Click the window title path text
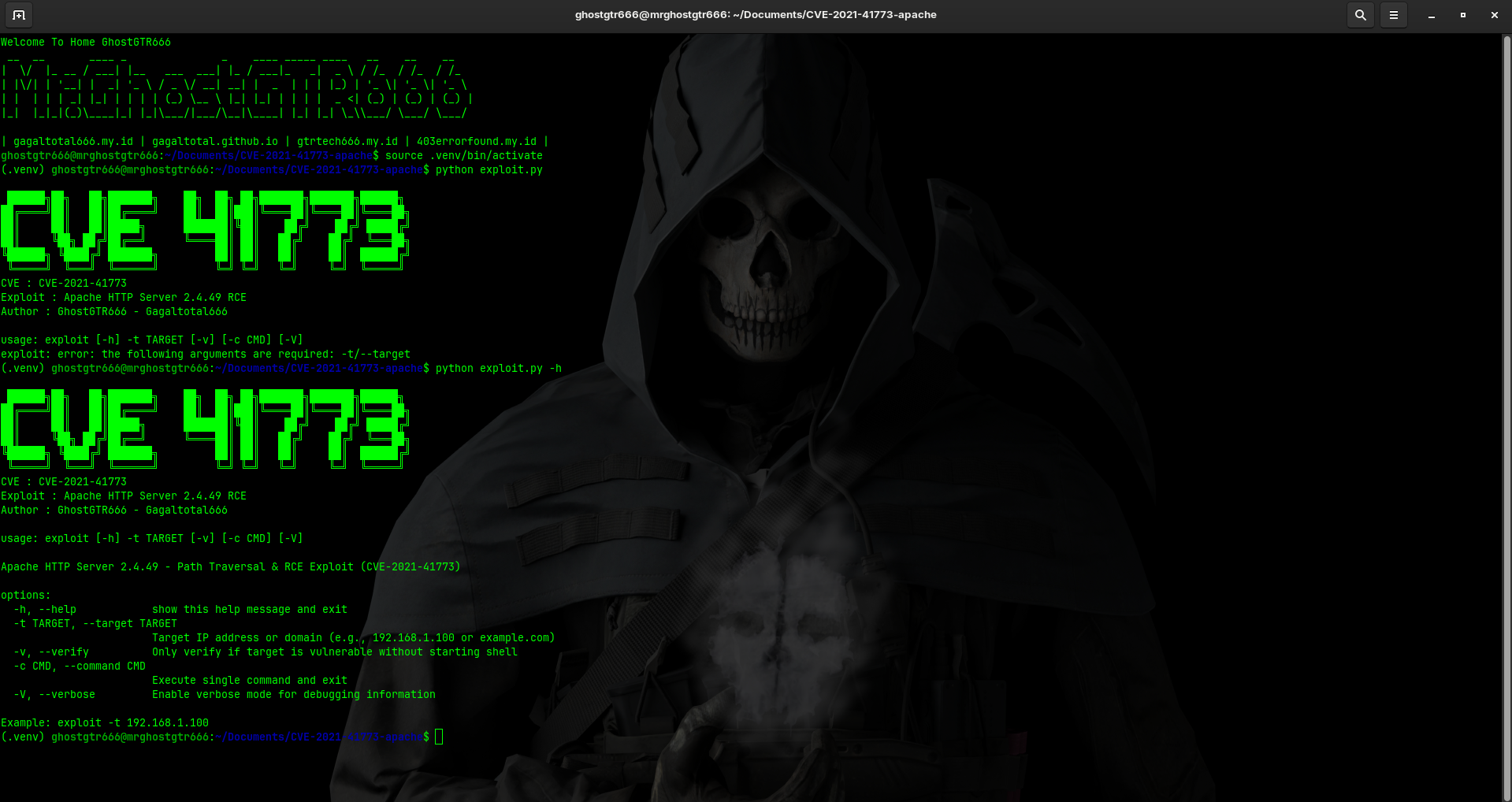The width and height of the screenshot is (1512, 802). point(756,15)
